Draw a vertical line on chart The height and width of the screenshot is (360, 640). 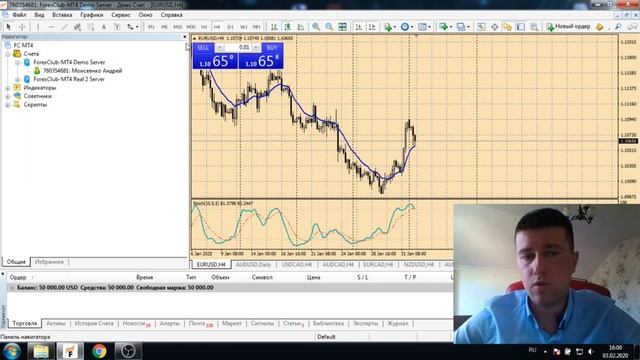click(38, 27)
